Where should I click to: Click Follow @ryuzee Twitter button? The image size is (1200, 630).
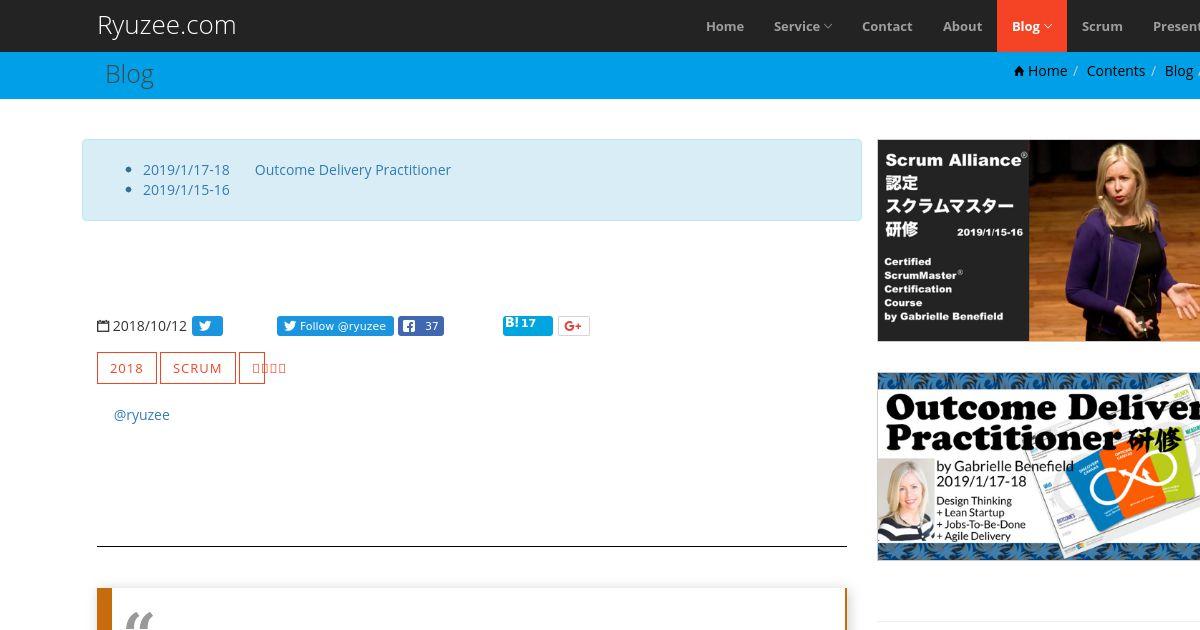tap(335, 326)
